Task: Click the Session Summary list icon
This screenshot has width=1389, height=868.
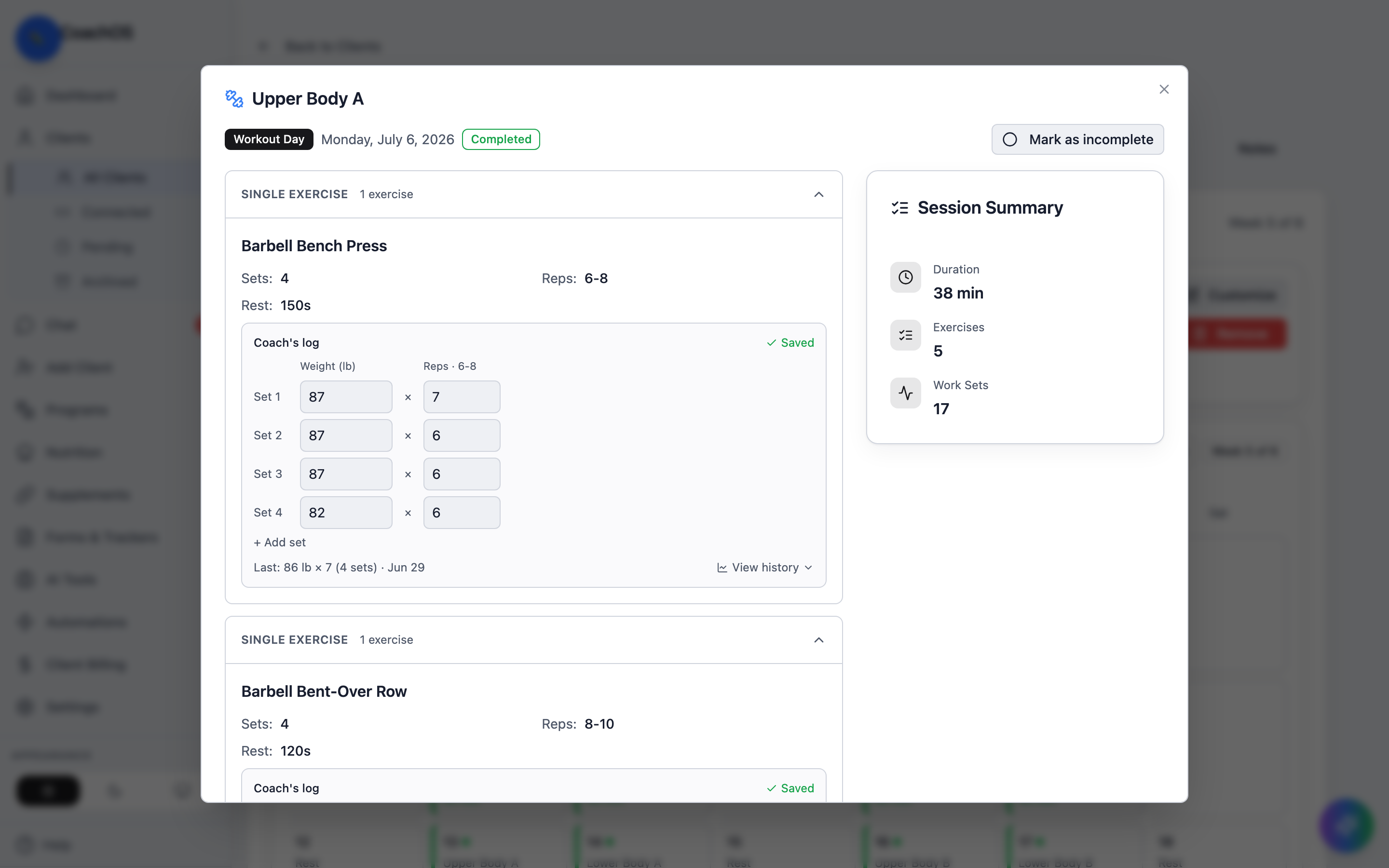Action: click(x=899, y=208)
